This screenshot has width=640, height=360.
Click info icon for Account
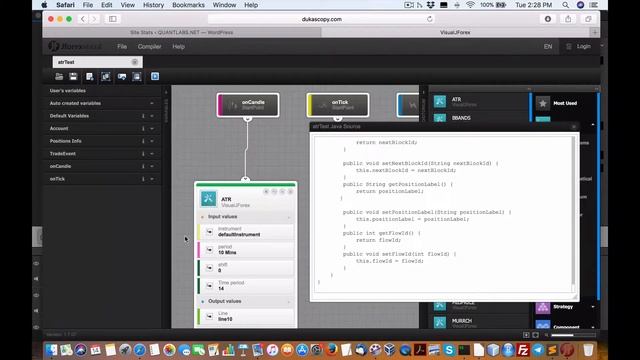tap(143, 129)
